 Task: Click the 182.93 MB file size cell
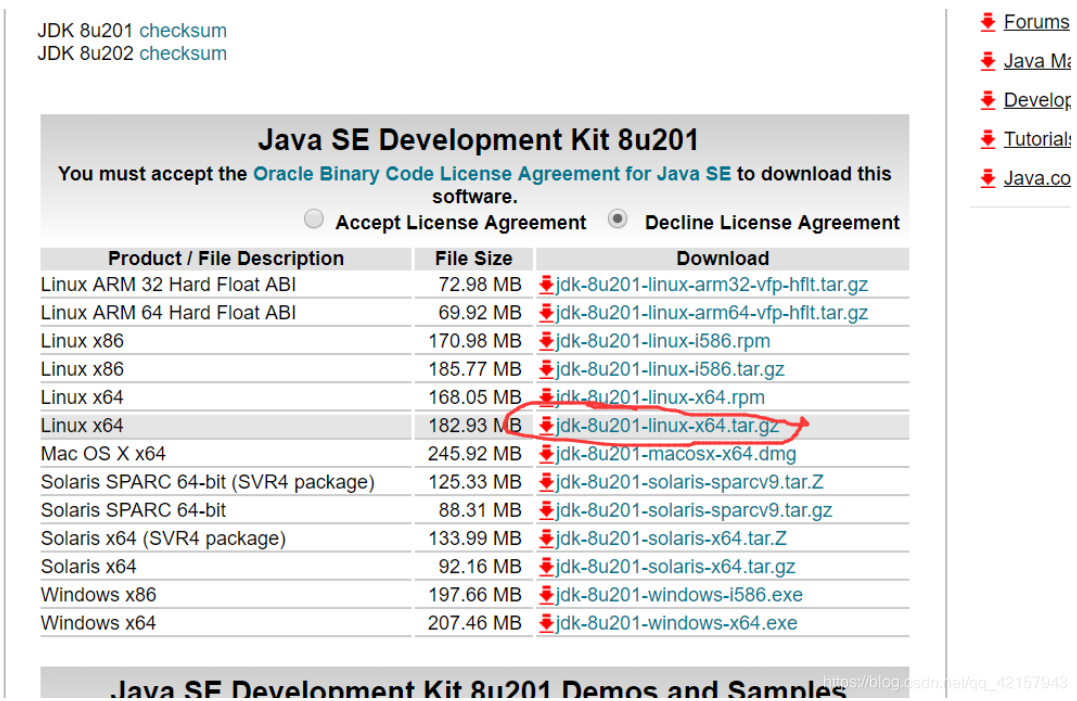click(x=475, y=425)
